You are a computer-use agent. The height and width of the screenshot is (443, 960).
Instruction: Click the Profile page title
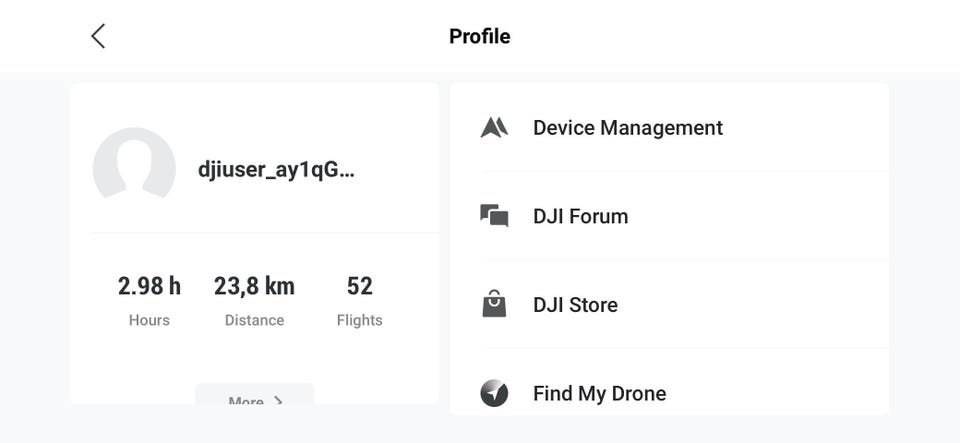point(479,36)
